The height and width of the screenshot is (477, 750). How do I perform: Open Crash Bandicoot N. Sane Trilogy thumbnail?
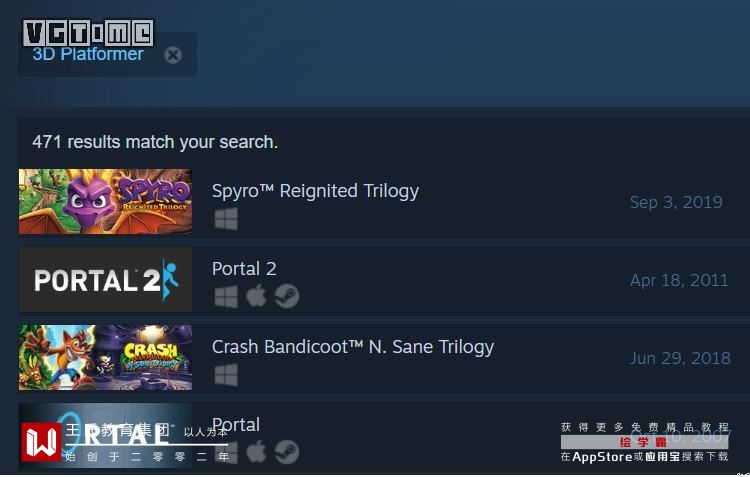105,357
